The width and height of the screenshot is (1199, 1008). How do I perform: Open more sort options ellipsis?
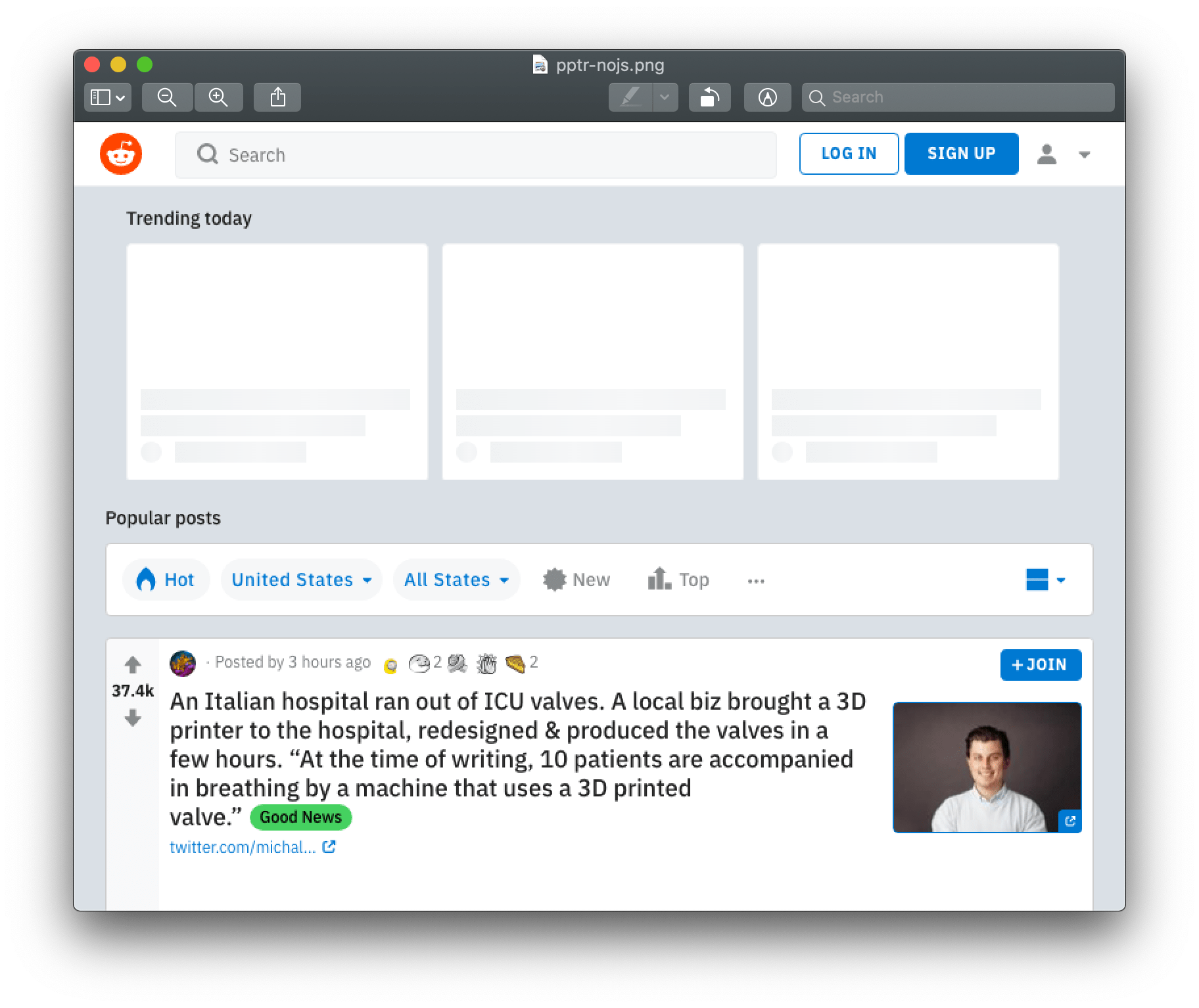(756, 581)
